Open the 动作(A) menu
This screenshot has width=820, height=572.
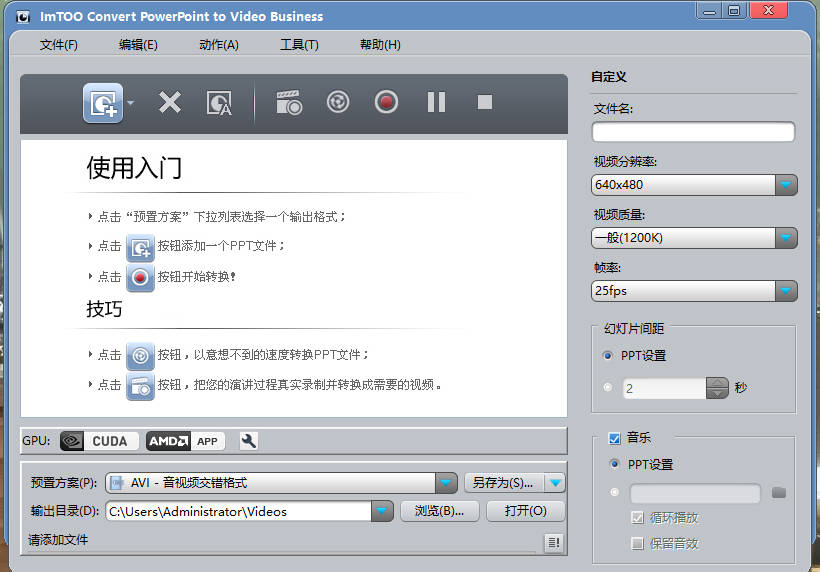coord(219,45)
